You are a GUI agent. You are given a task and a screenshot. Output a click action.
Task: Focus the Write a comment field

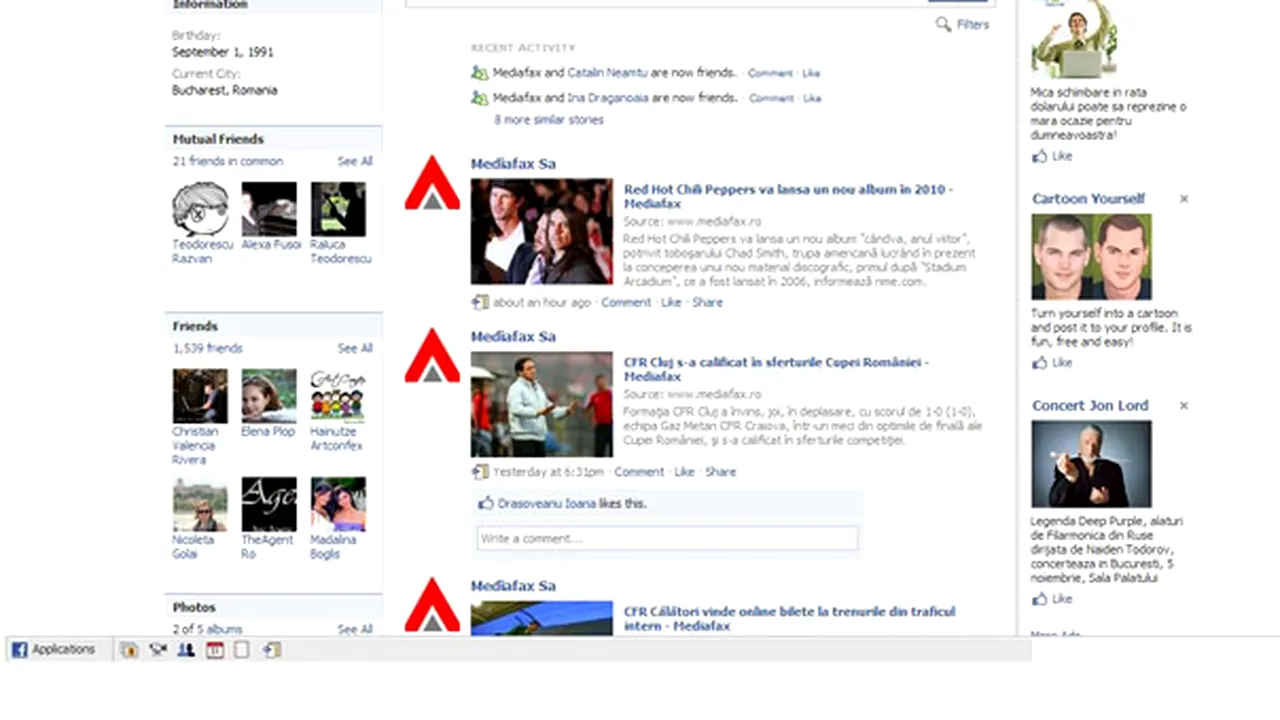[667, 538]
